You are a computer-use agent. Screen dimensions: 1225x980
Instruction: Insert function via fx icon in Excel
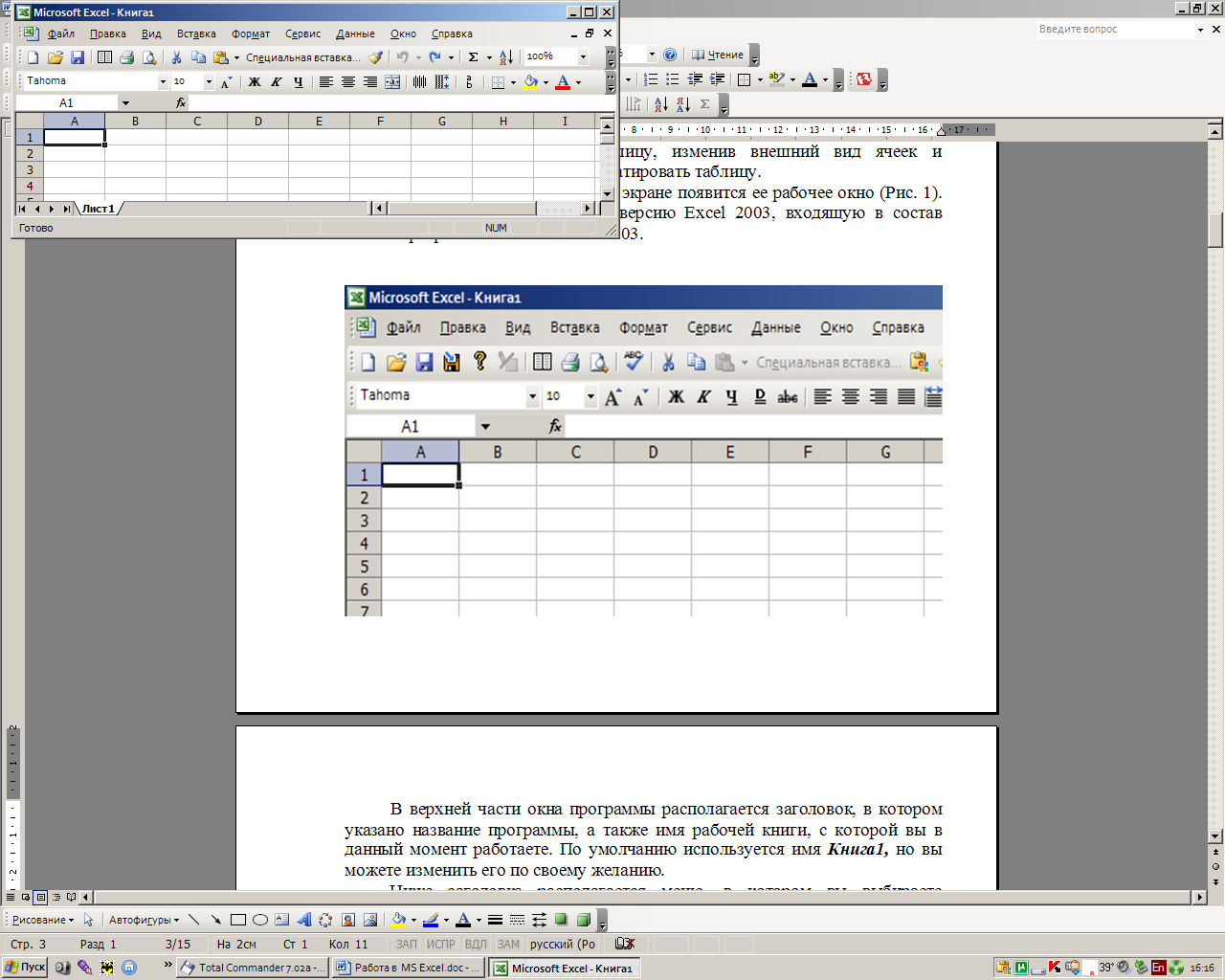coord(181,102)
